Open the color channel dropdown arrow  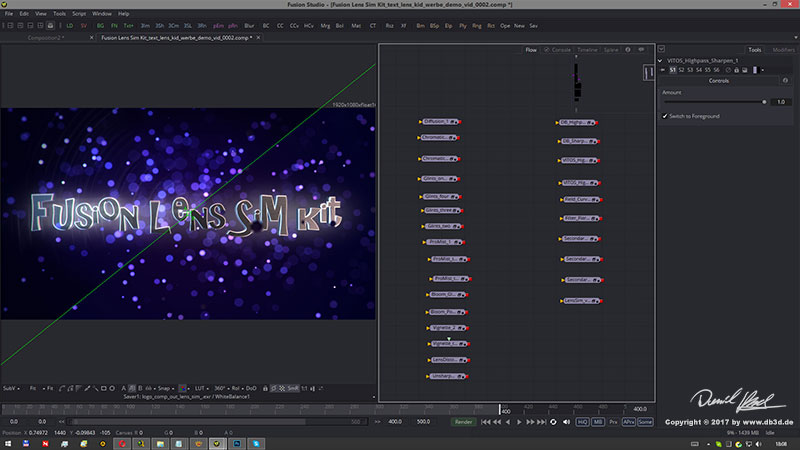coord(188,389)
